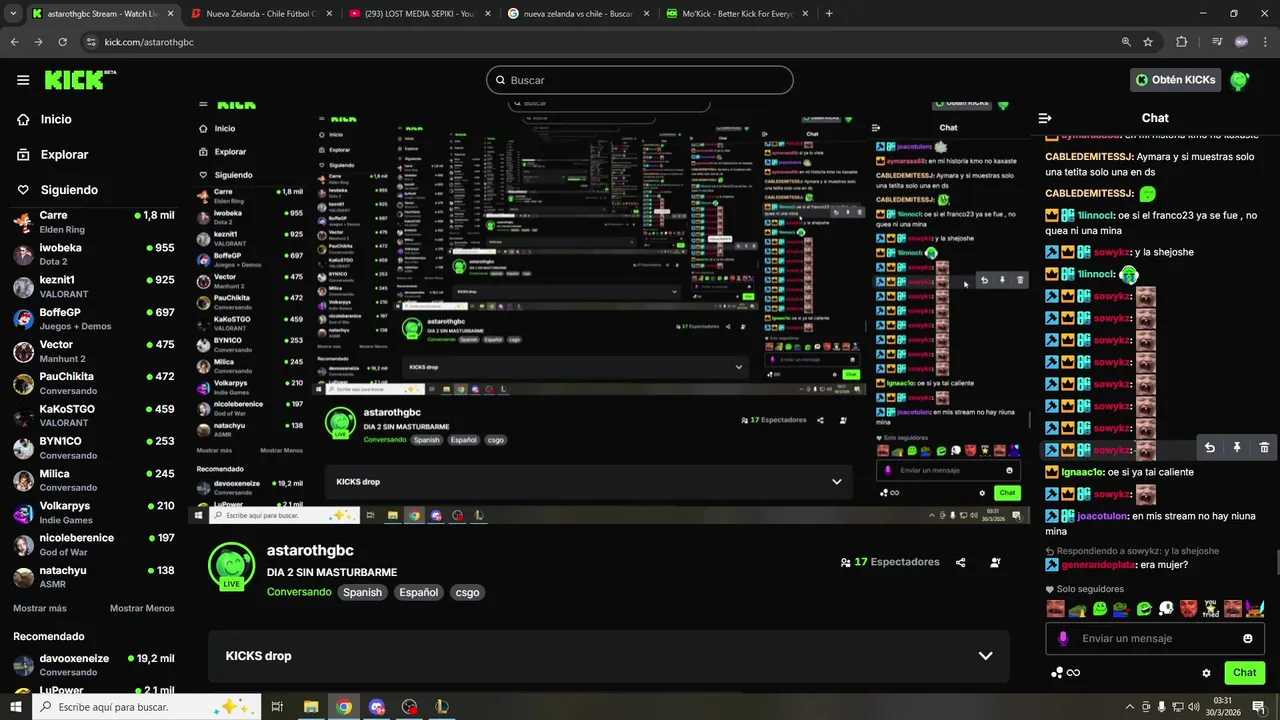Click the Spanish tag
The width and height of the screenshot is (1280, 720).
coord(362,592)
